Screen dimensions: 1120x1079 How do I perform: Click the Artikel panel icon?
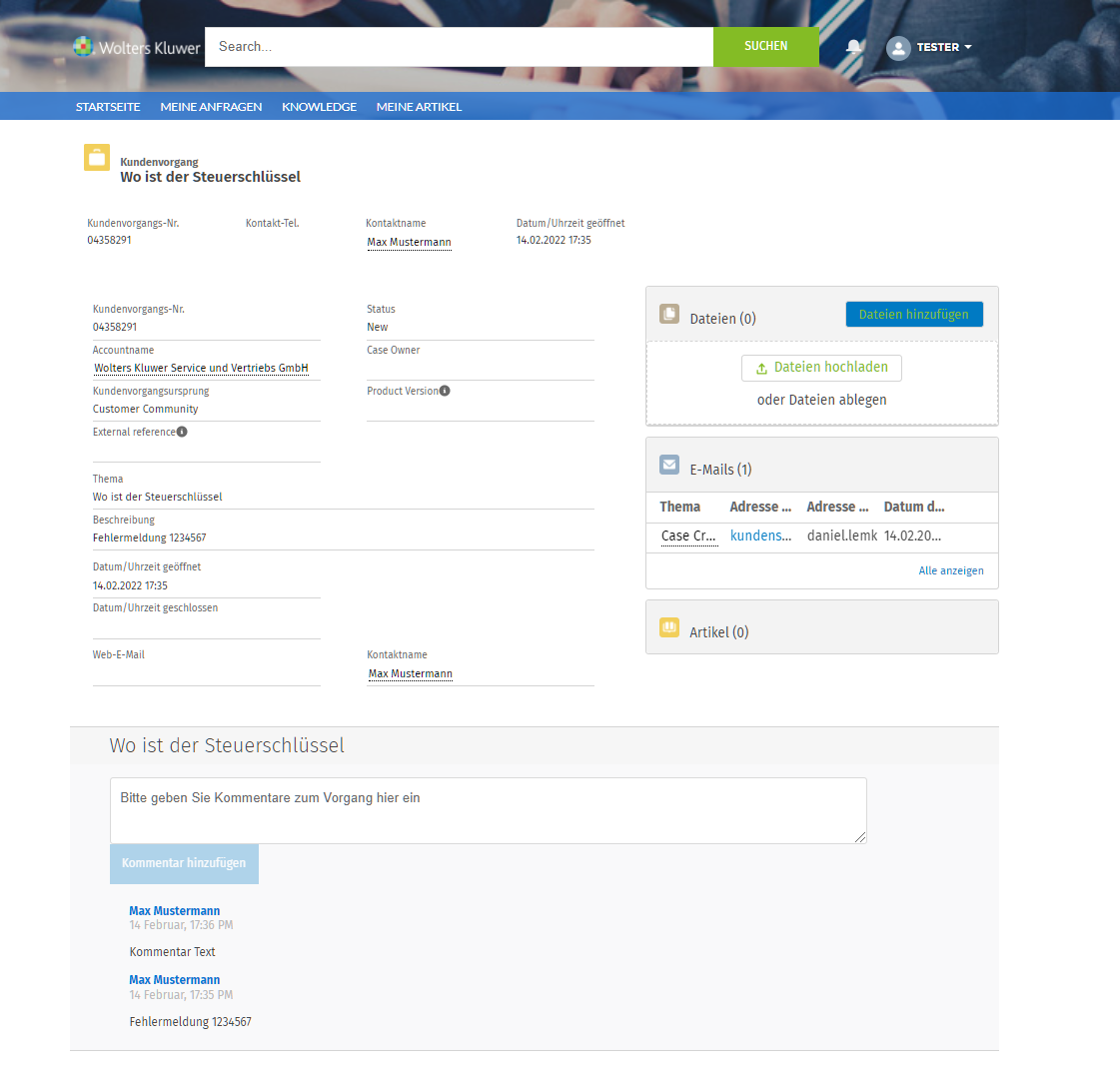point(669,628)
